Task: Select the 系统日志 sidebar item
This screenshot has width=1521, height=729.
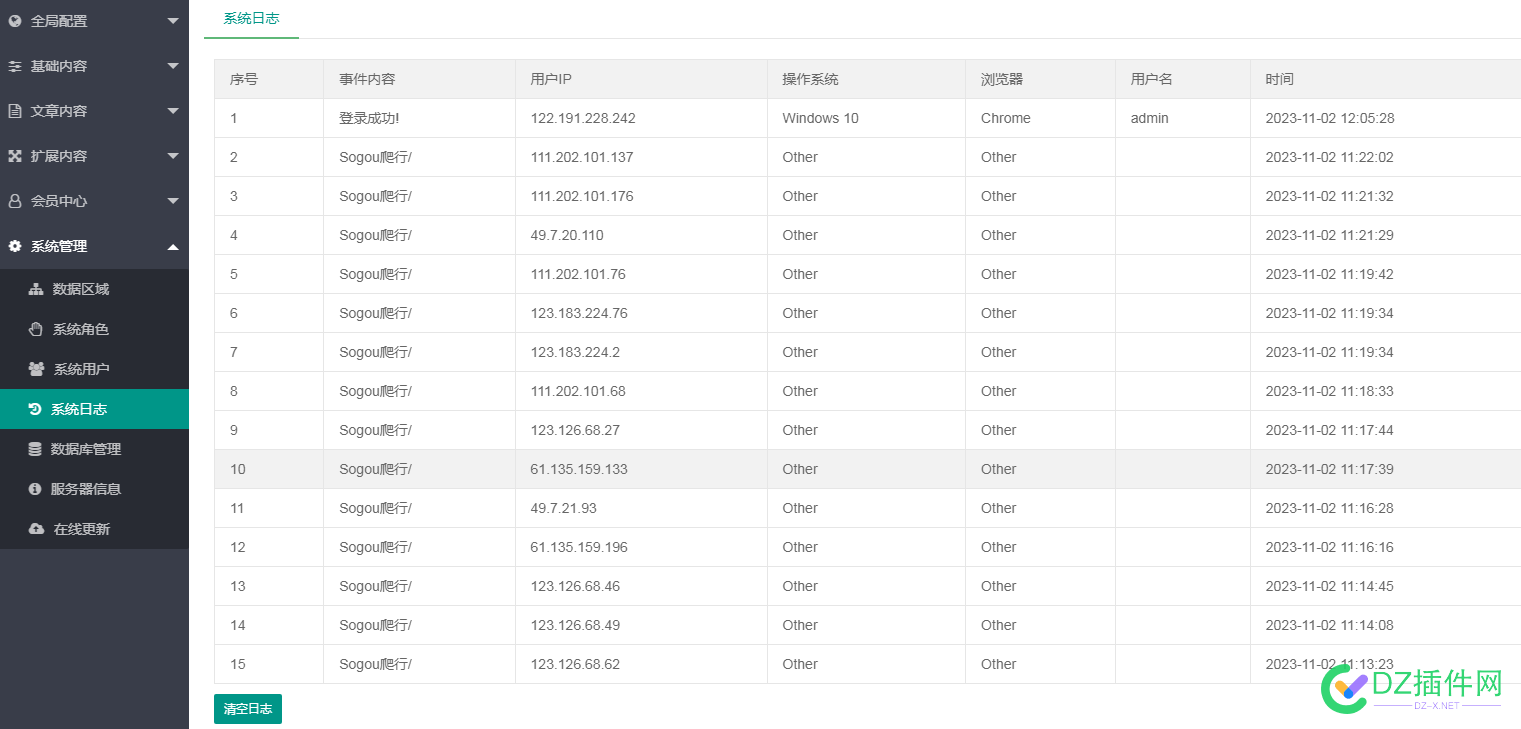Action: click(x=94, y=409)
